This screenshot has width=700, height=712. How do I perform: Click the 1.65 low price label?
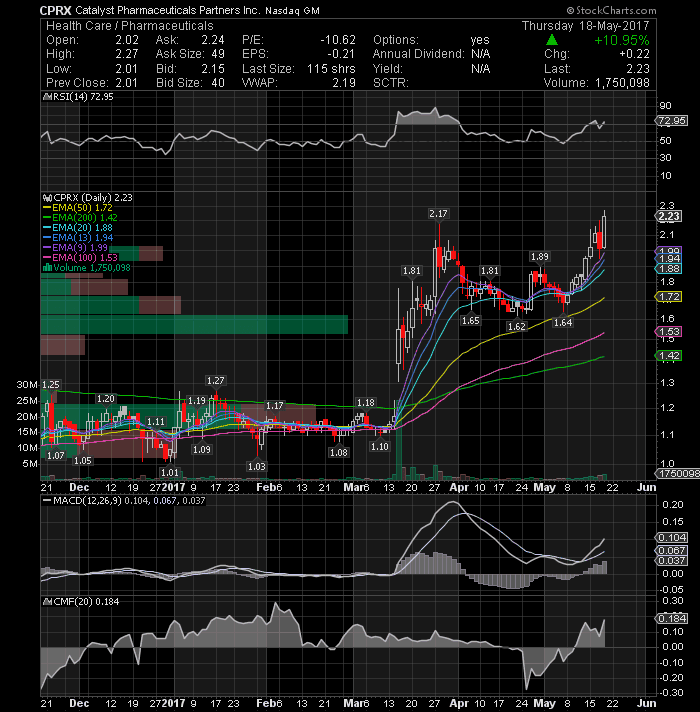click(x=470, y=321)
